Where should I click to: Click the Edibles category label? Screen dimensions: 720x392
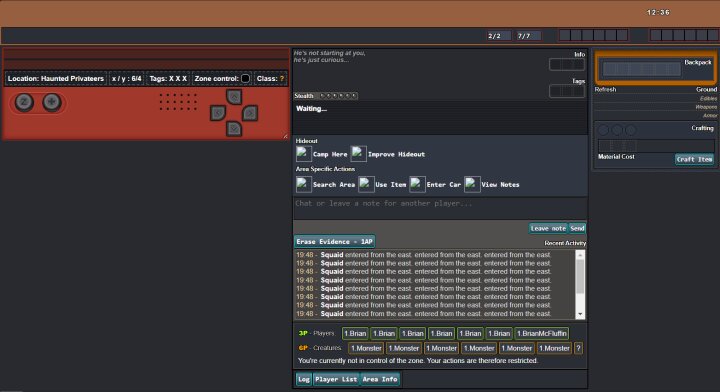coord(709,99)
